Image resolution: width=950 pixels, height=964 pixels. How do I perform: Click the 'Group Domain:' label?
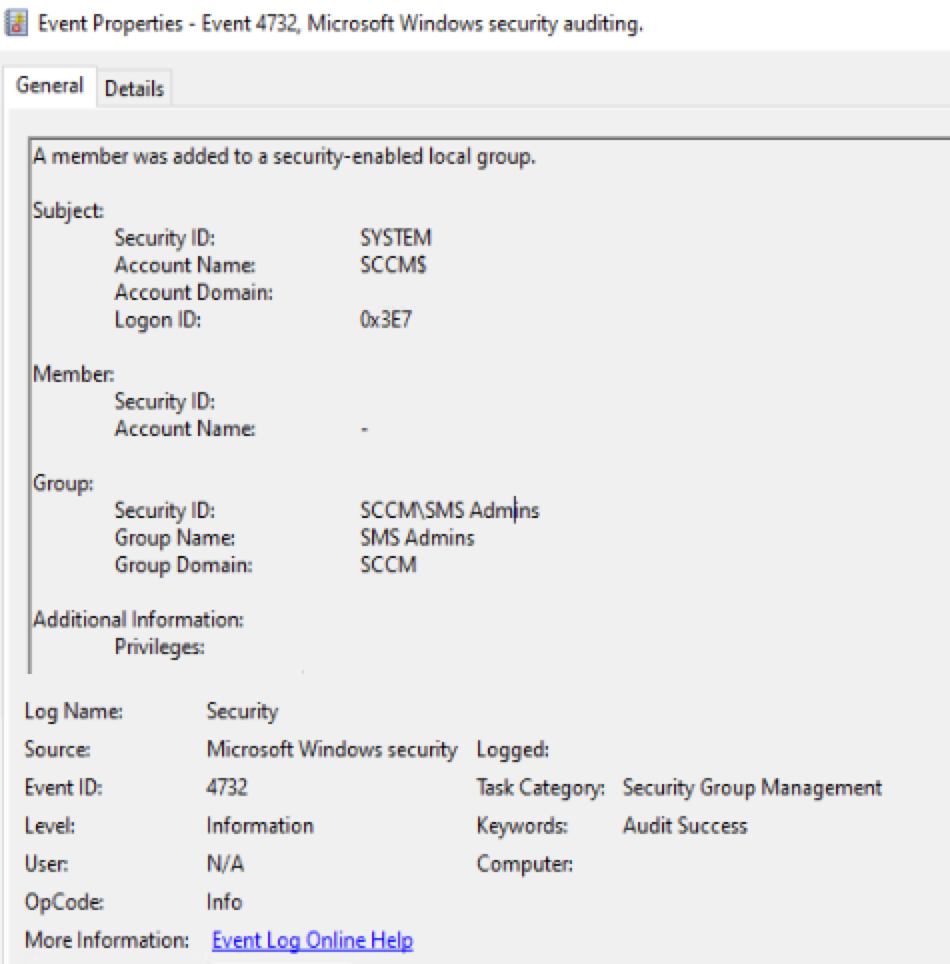pos(183,565)
